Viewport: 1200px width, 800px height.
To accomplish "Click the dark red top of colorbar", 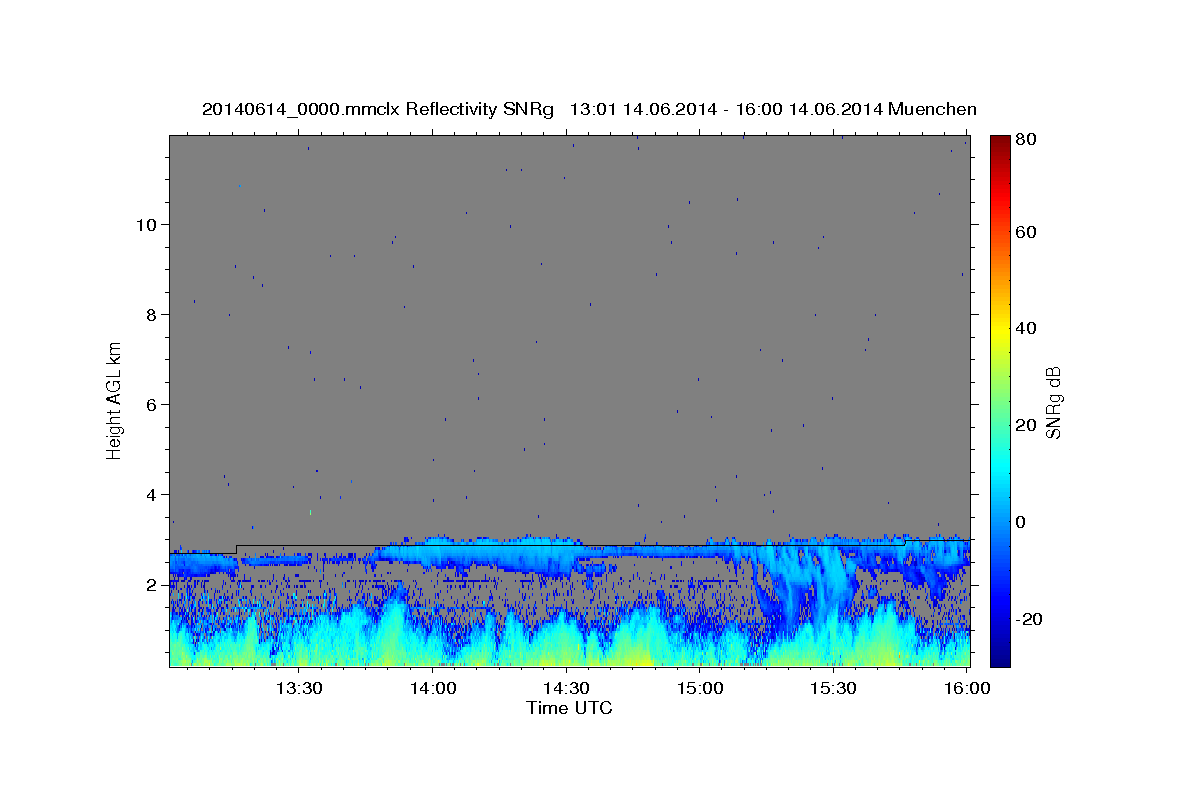I will coord(999,145).
